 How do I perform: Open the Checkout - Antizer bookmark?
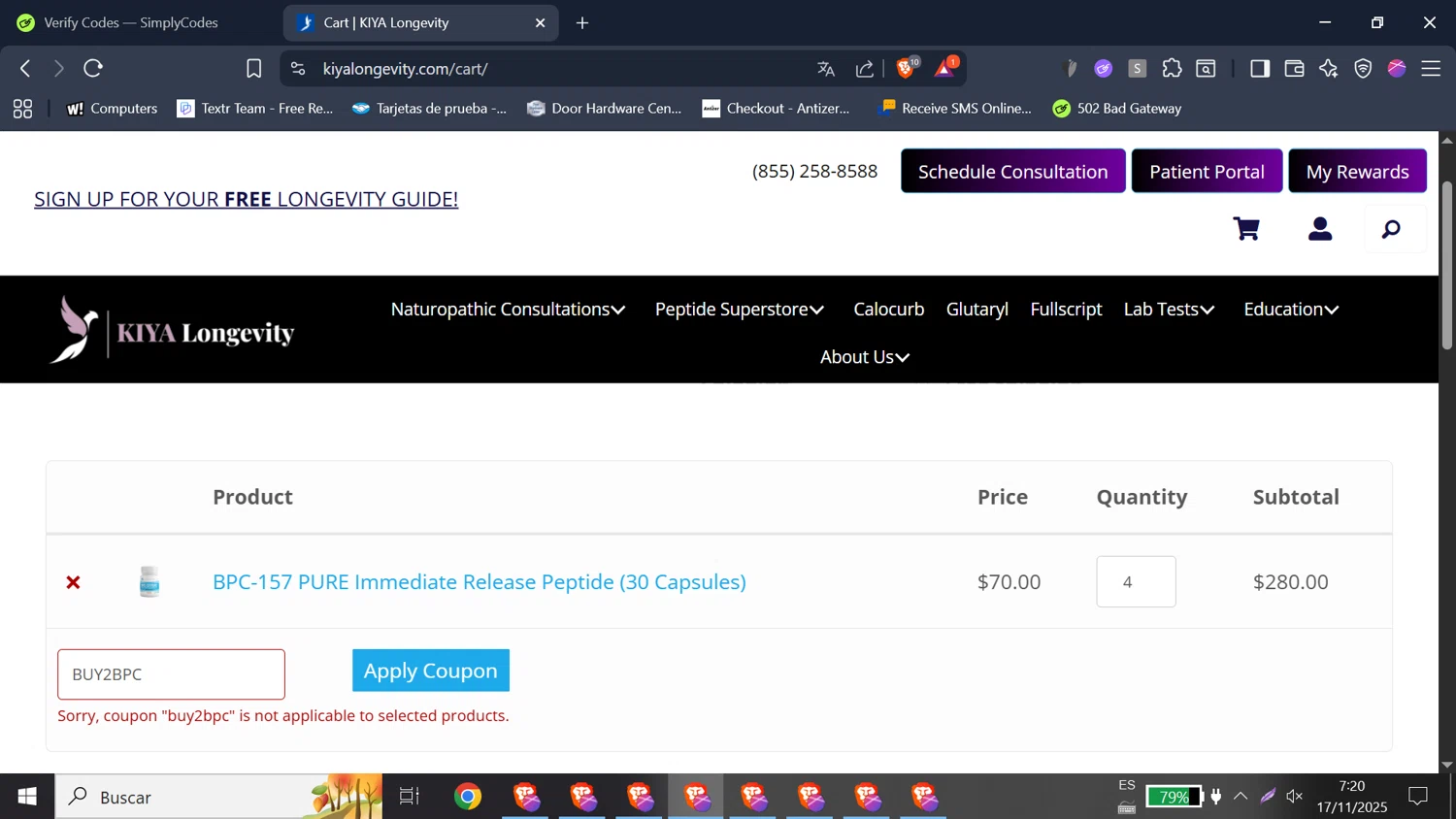click(x=776, y=109)
